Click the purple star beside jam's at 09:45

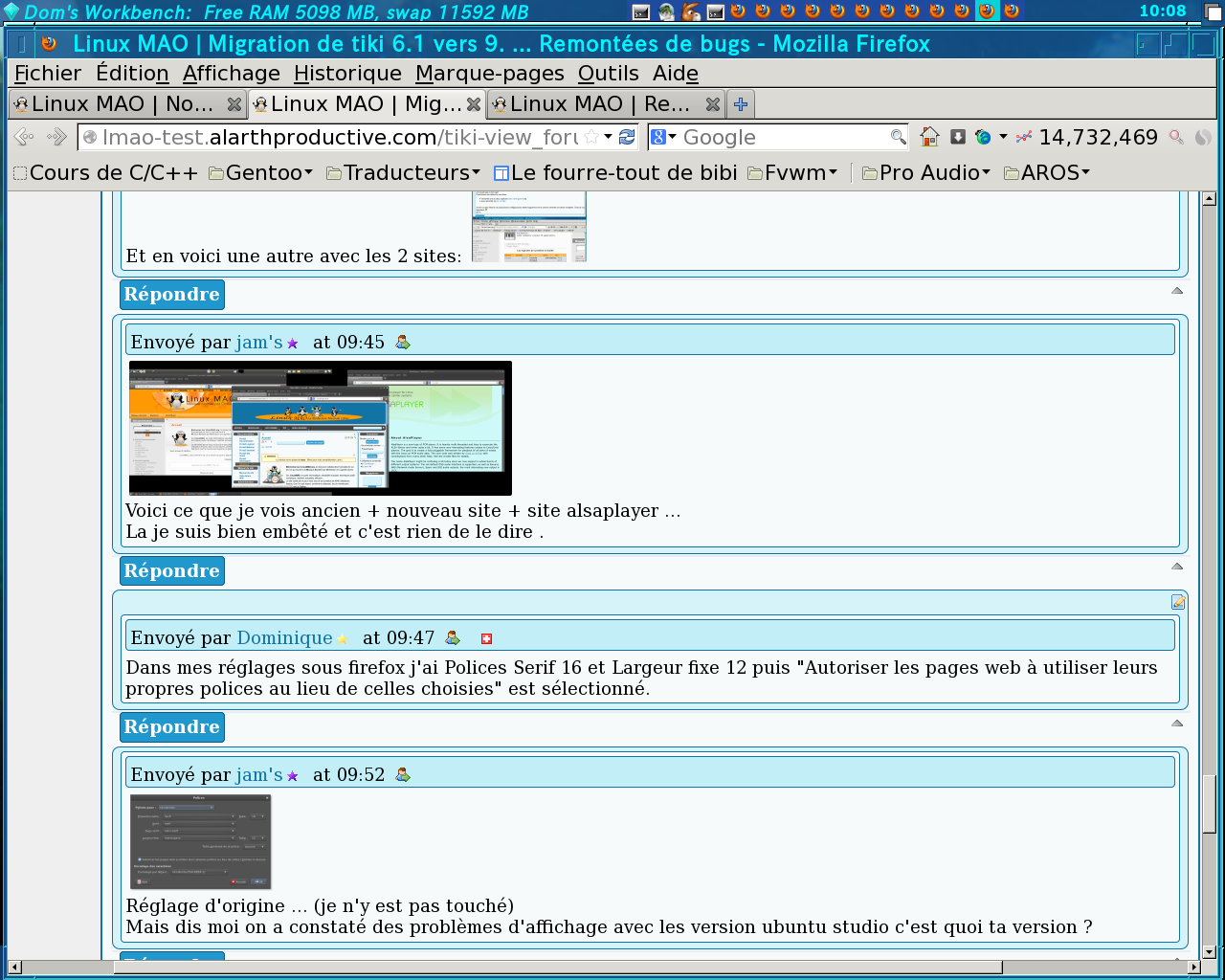293,343
